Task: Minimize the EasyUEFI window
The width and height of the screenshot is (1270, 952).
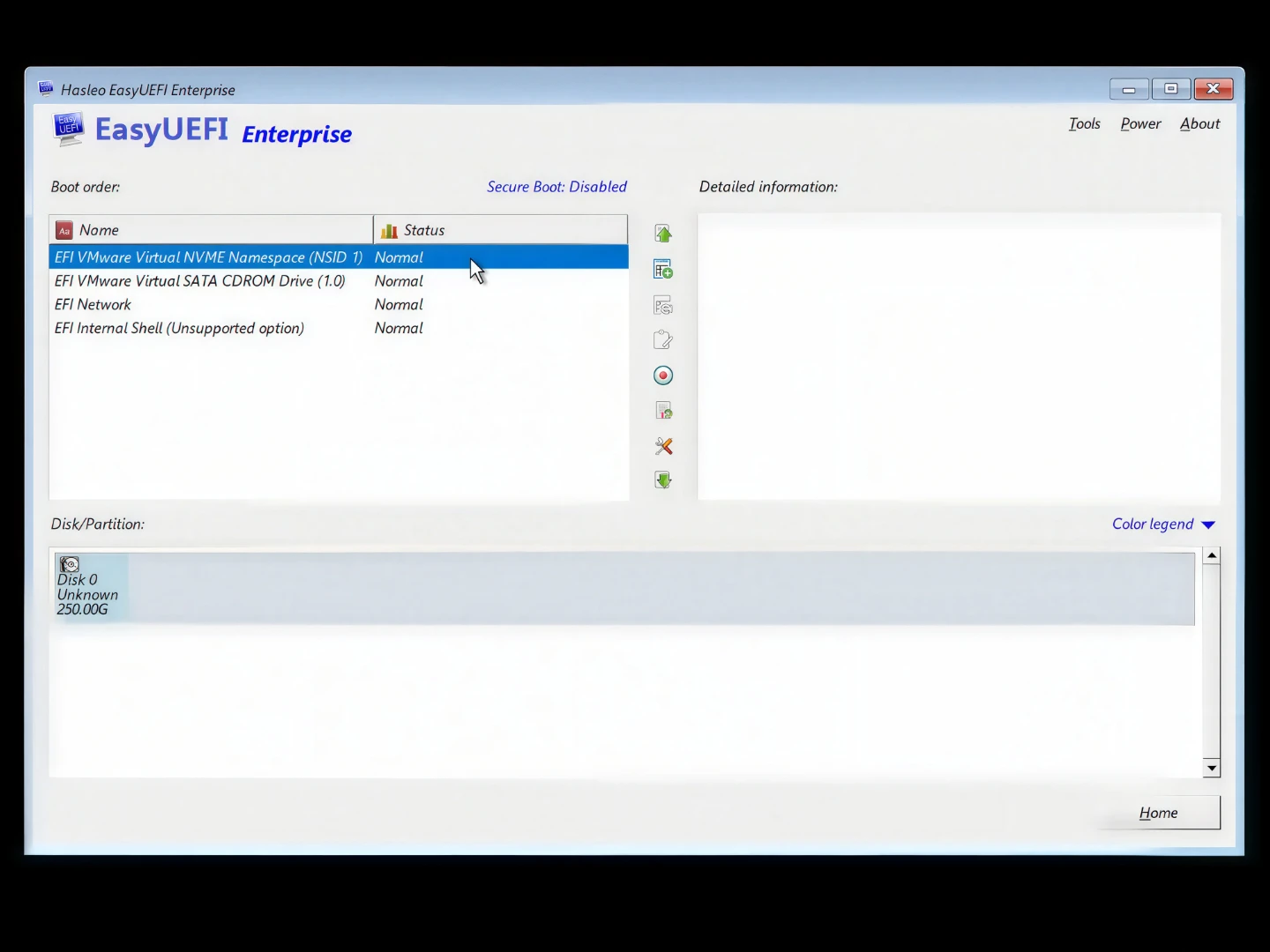Action: [1129, 89]
